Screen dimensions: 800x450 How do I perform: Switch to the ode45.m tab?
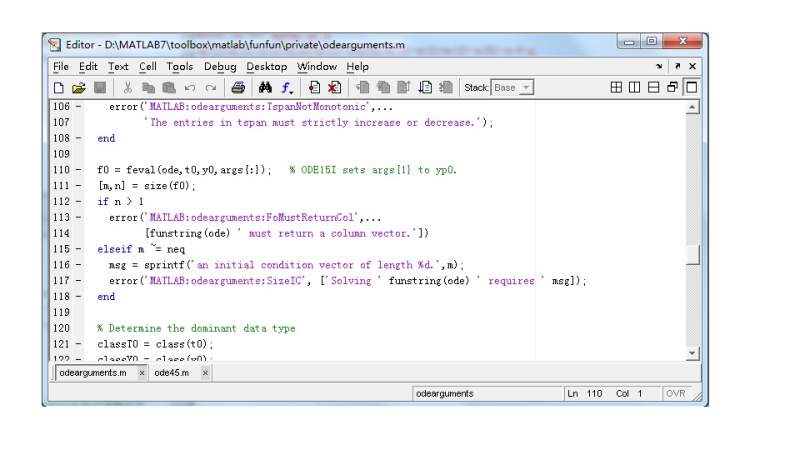(171, 373)
